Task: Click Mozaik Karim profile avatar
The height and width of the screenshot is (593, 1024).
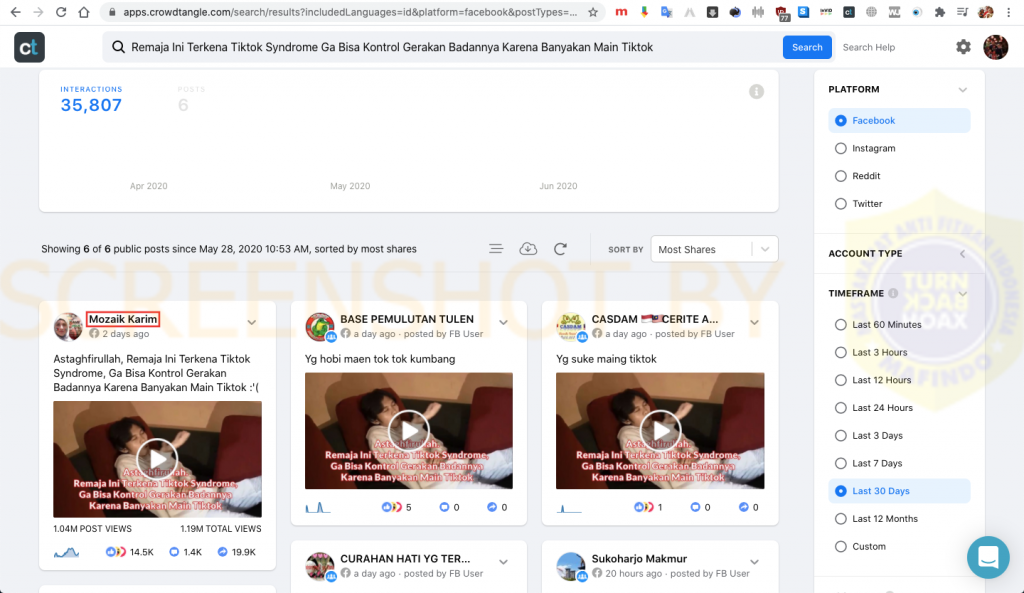Action: (x=68, y=326)
